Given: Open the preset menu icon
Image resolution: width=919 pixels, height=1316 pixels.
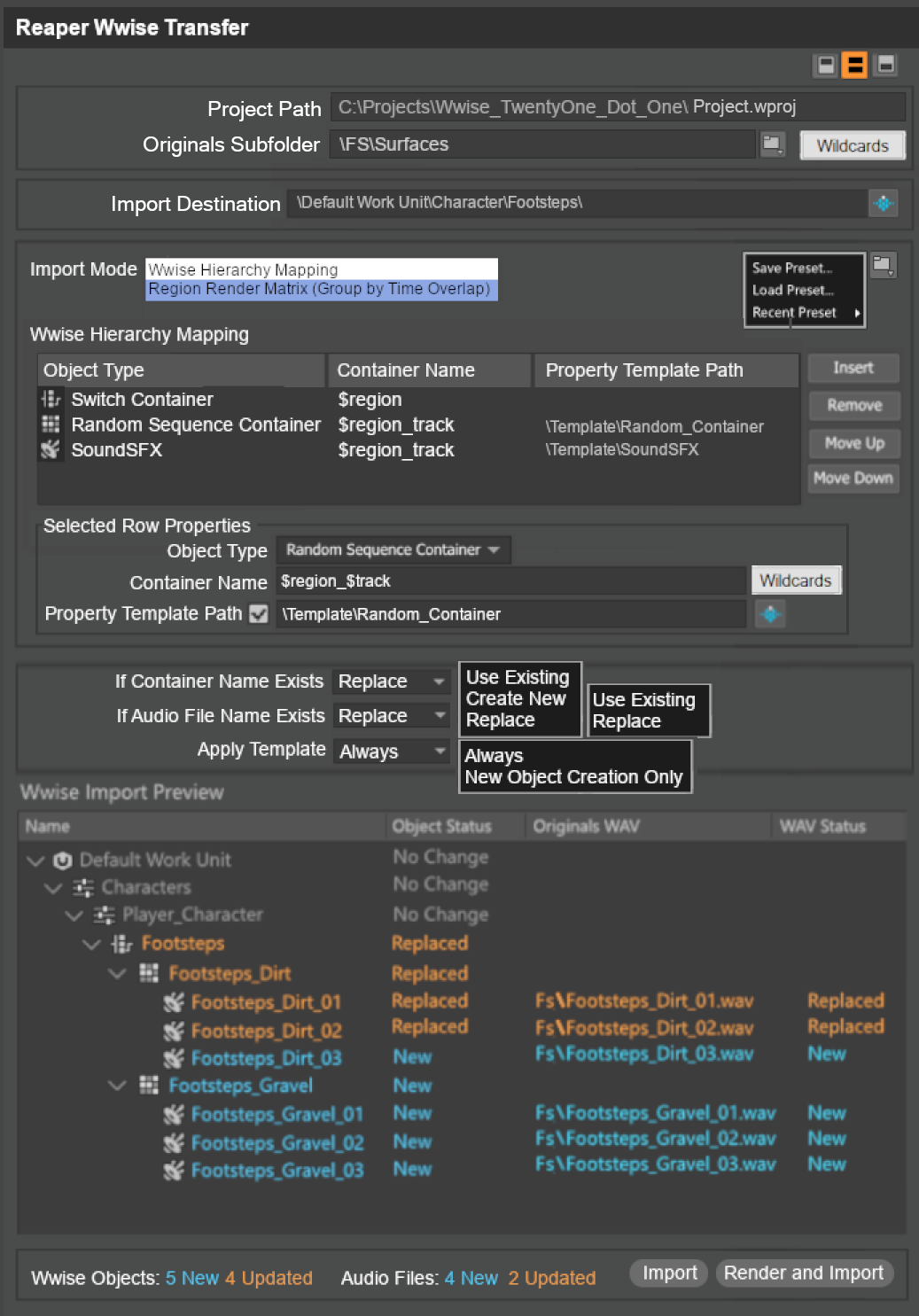Looking at the screenshot, I should click(883, 265).
